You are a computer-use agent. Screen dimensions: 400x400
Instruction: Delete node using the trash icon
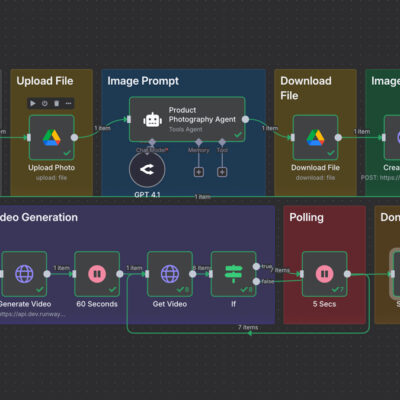tap(57, 103)
